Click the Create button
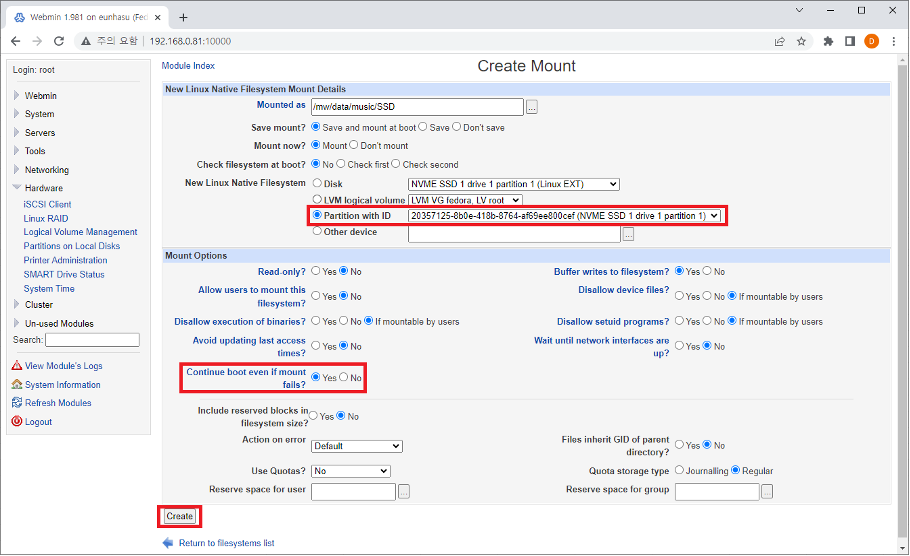910x556 pixels. 180,517
